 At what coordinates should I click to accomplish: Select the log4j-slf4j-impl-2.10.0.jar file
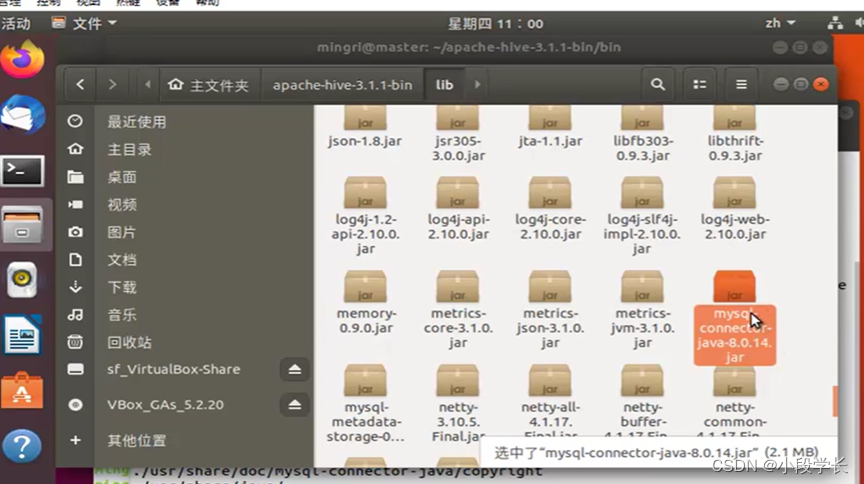pos(642,216)
